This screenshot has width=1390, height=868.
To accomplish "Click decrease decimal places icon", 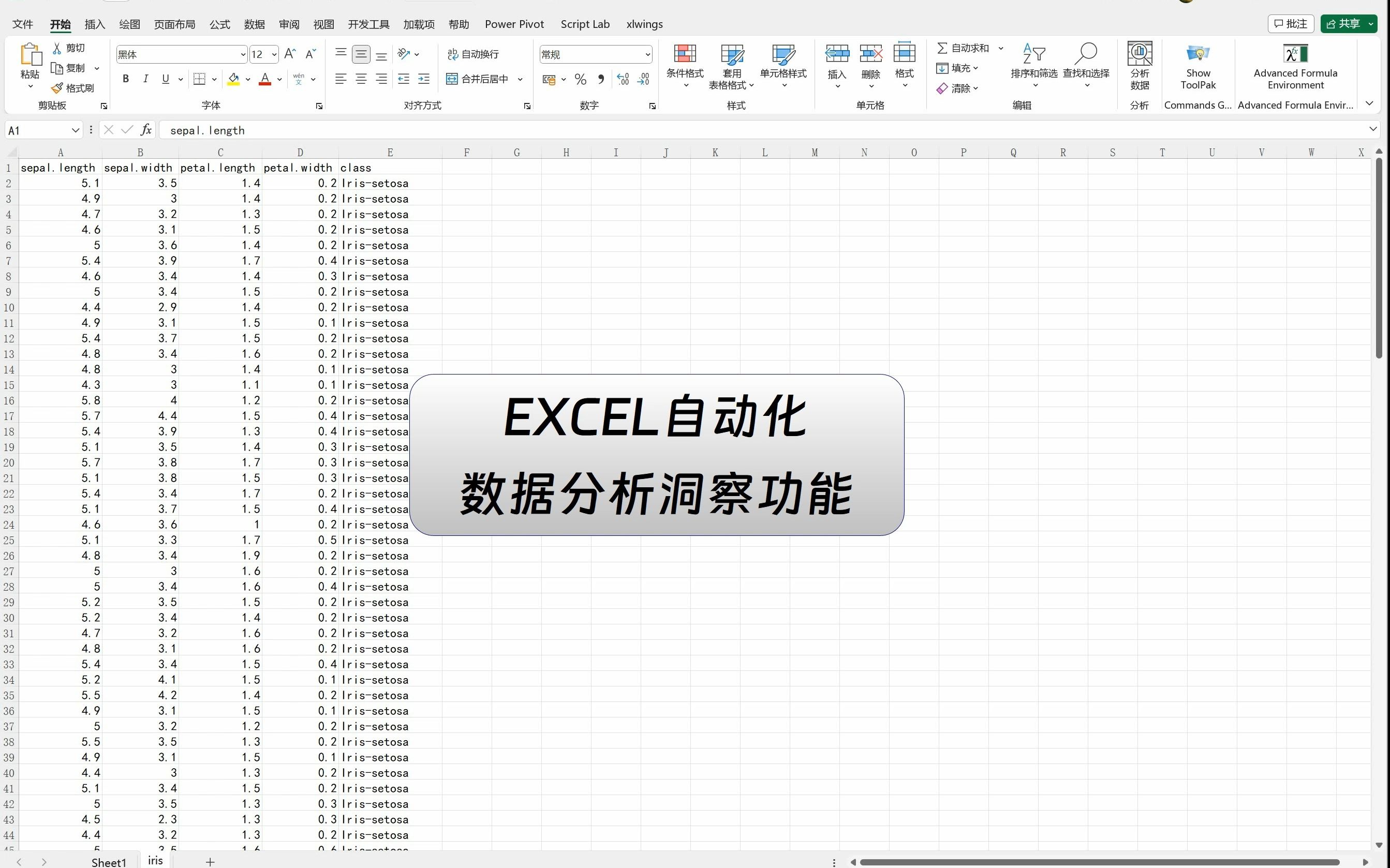I will pos(643,79).
